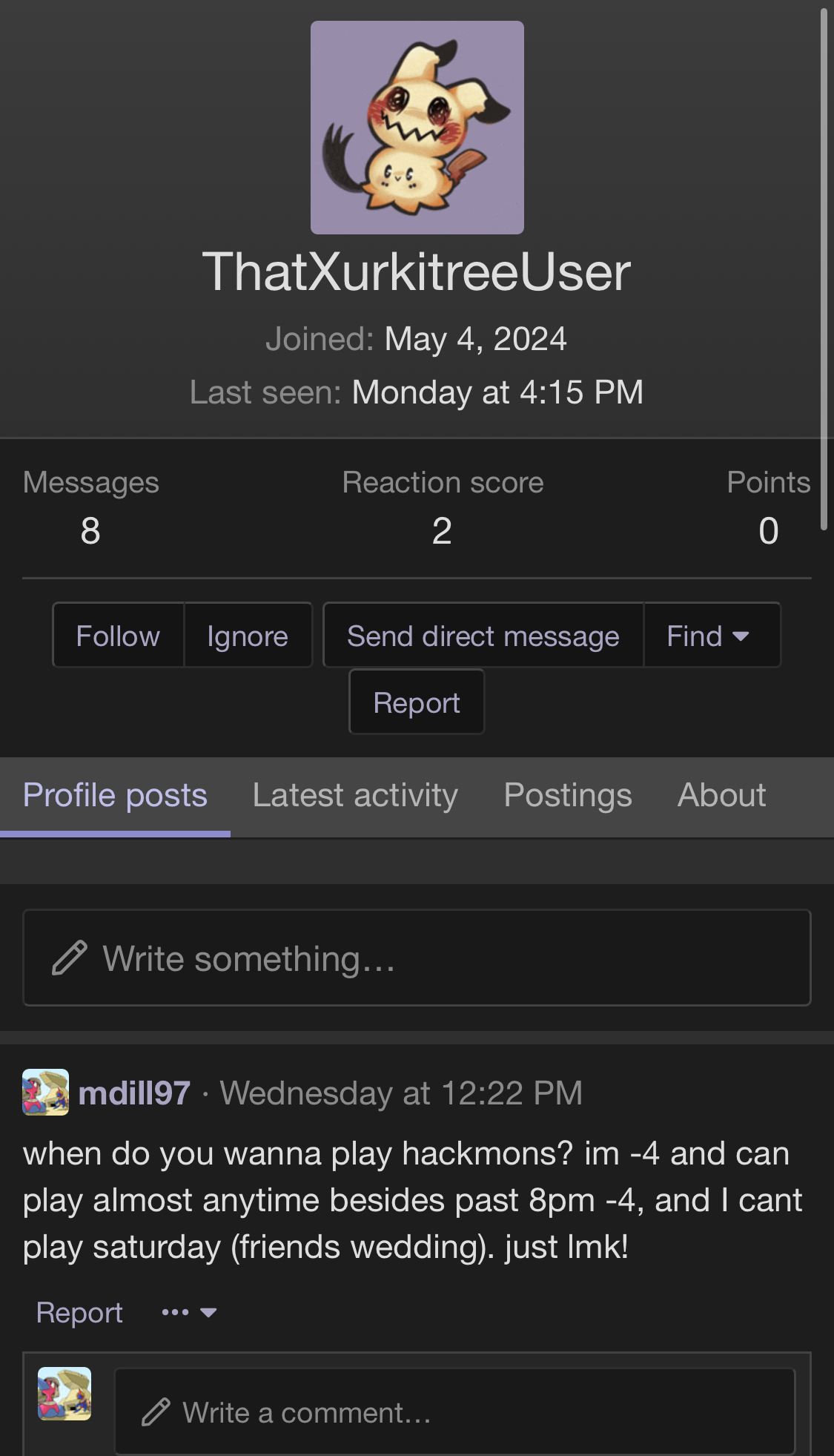The image size is (834, 1456).
Task: Switch to the Profile posts tab
Action: (x=115, y=795)
